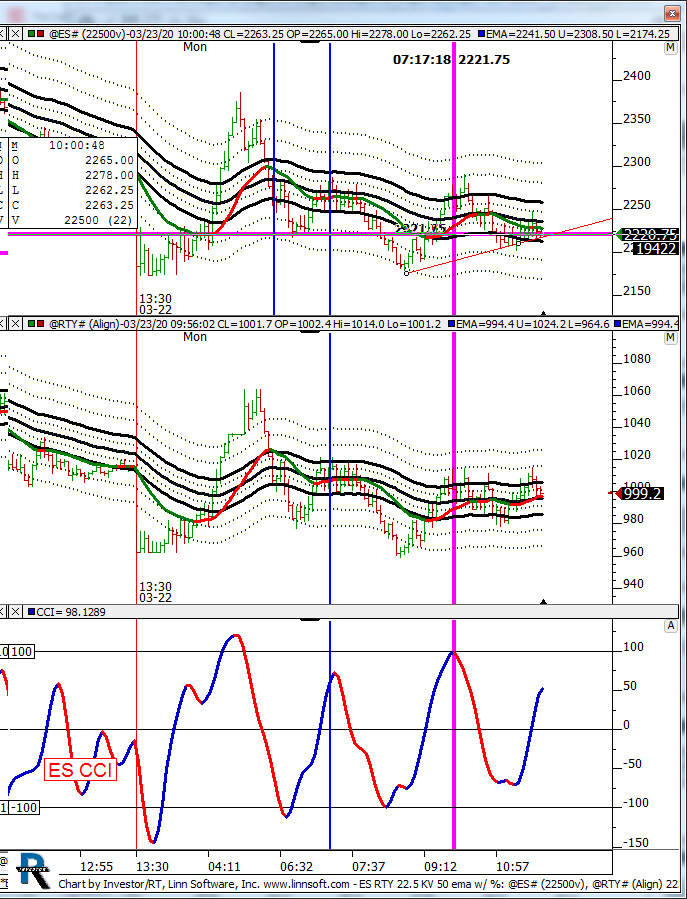
Task: Click the 13:30 03-22 session marker in ES pane
Action: (154, 304)
